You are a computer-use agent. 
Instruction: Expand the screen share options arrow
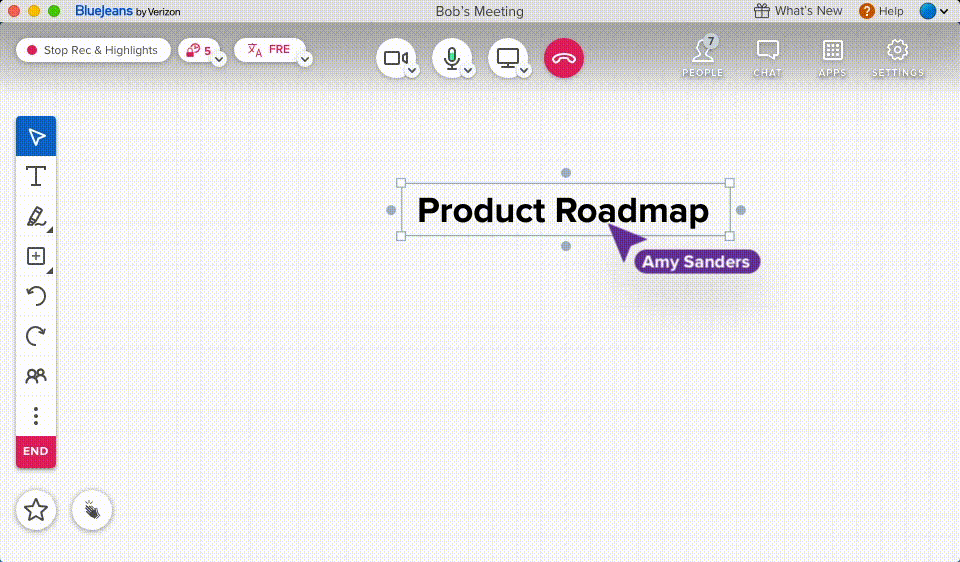tap(524, 71)
